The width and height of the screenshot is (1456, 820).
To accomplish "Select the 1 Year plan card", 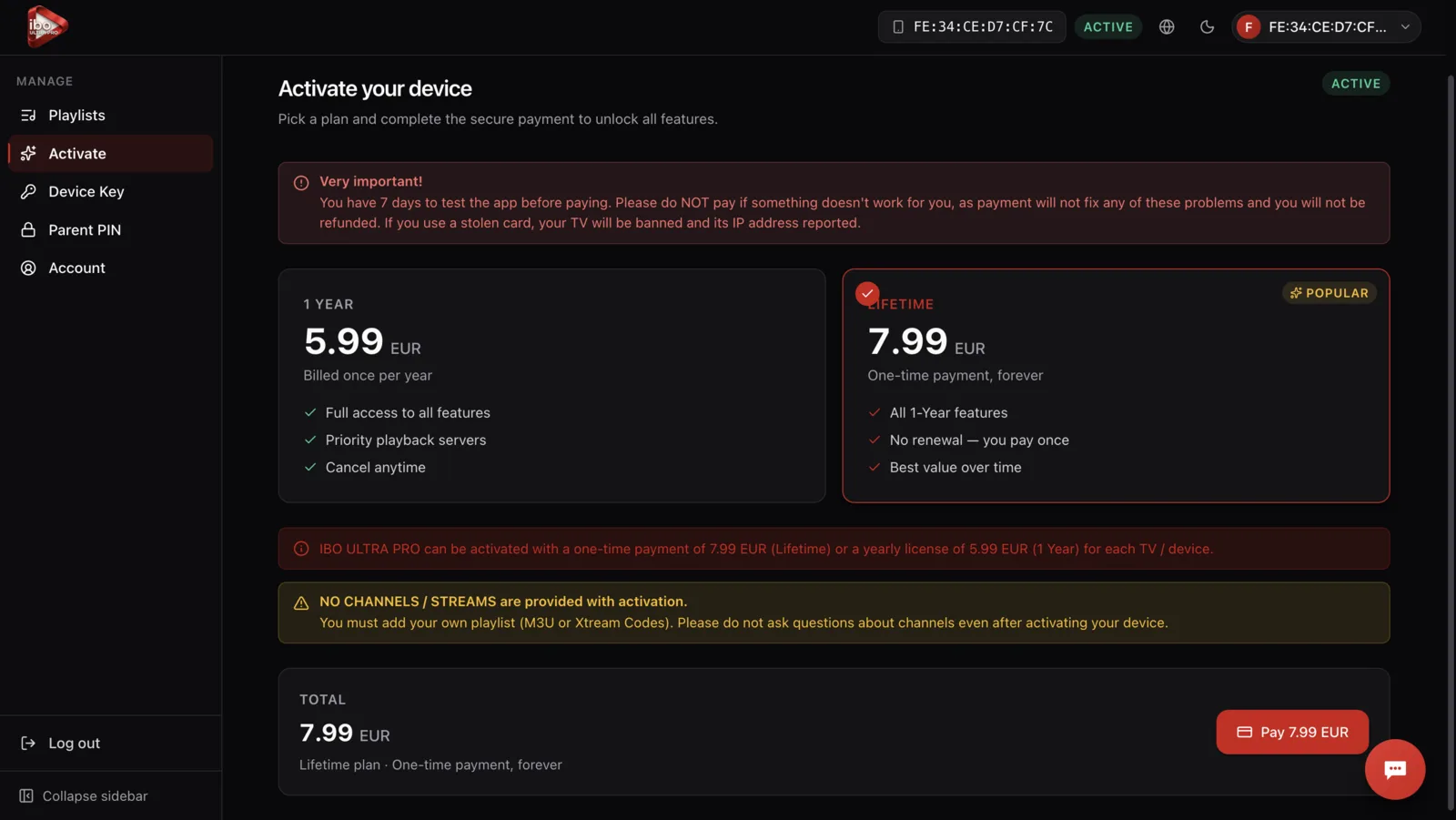I will (551, 385).
